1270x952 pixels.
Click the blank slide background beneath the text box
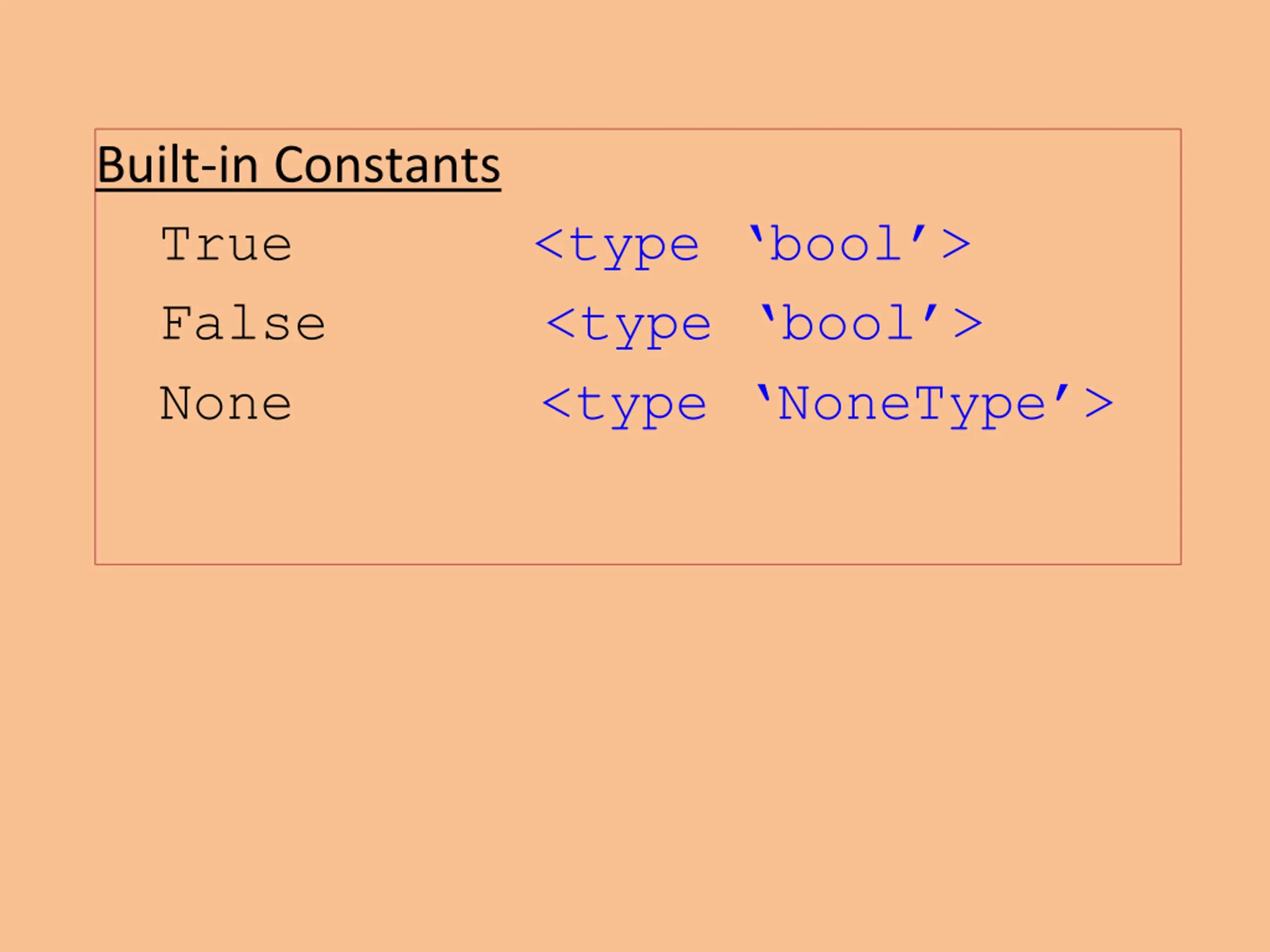(635, 758)
